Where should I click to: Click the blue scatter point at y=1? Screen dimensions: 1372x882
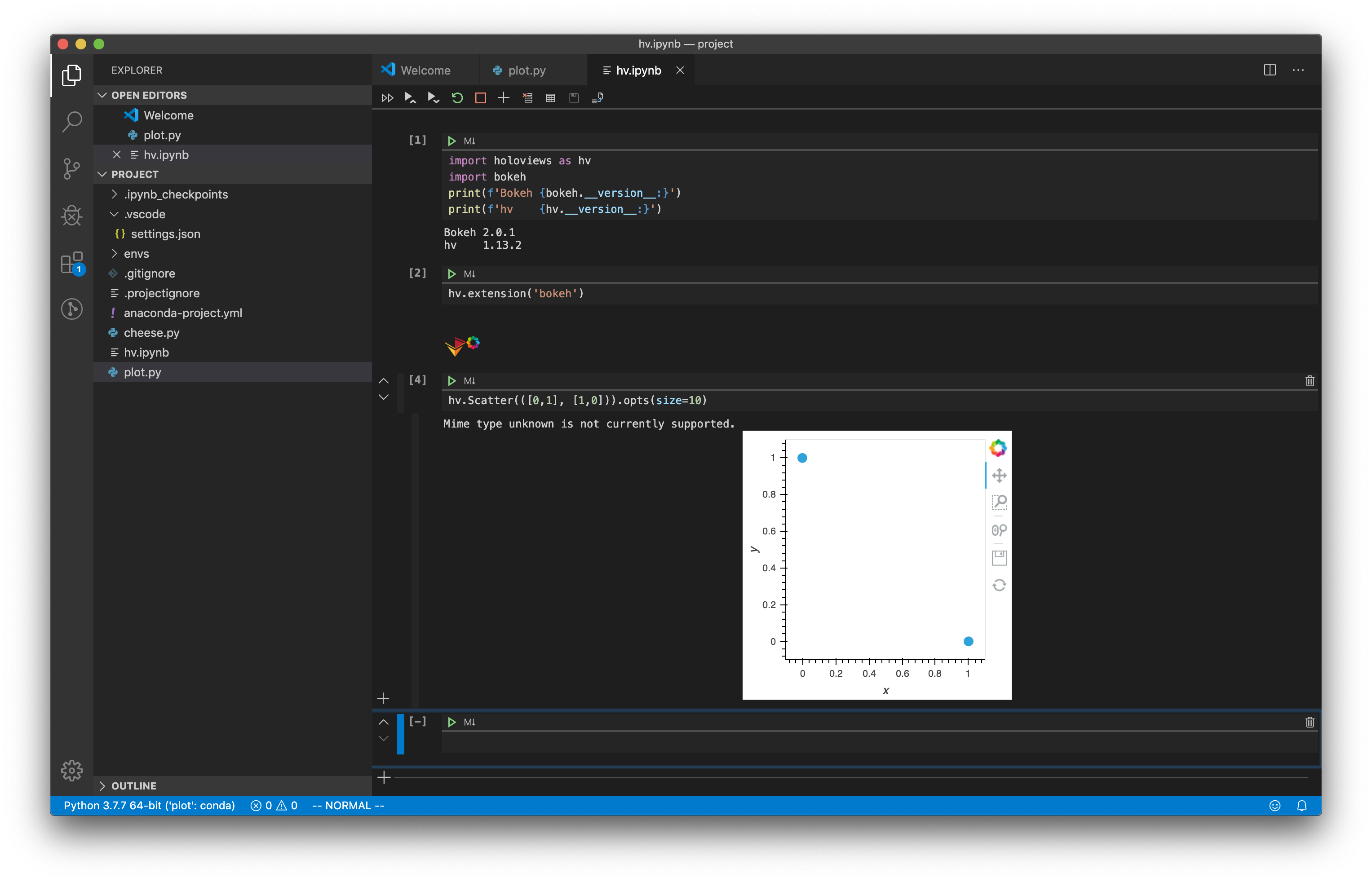[x=802, y=458]
